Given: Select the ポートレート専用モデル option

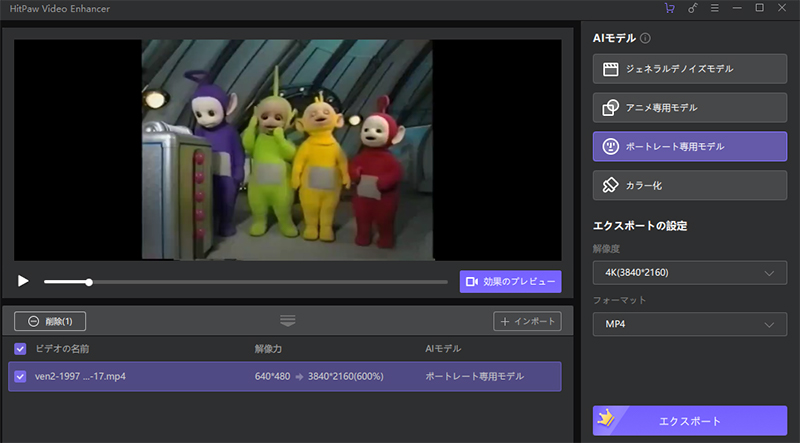Looking at the screenshot, I should click(x=689, y=146).
